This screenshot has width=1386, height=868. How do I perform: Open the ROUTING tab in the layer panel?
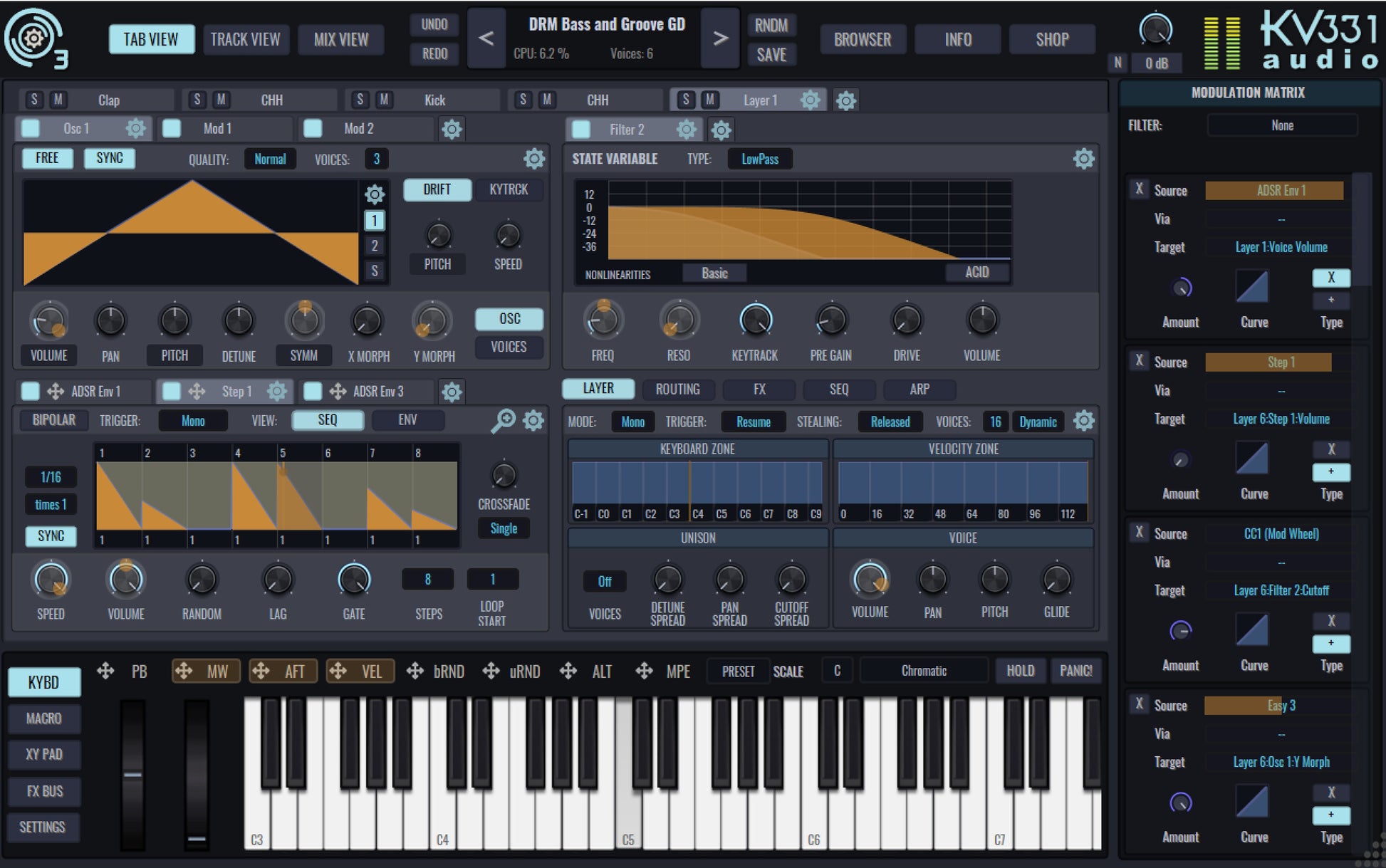[677, 389]
